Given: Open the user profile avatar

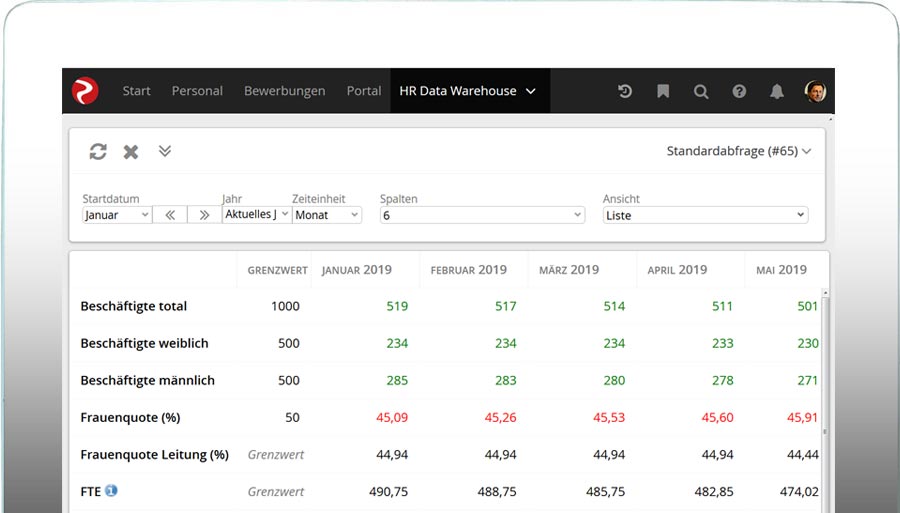Looking at the screenshot, I should click(x=816, y=91).
